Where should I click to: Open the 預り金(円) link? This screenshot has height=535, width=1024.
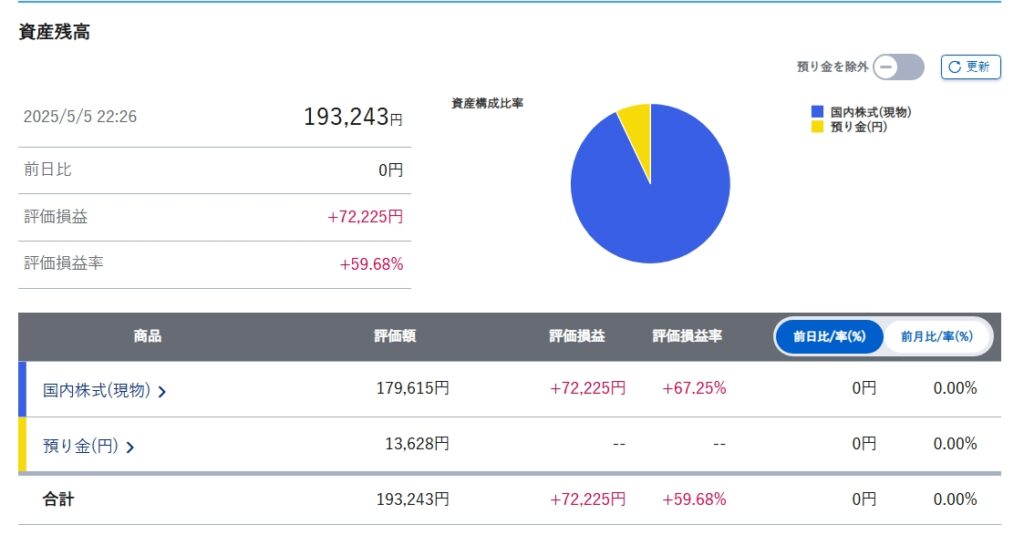click(80, 445)
